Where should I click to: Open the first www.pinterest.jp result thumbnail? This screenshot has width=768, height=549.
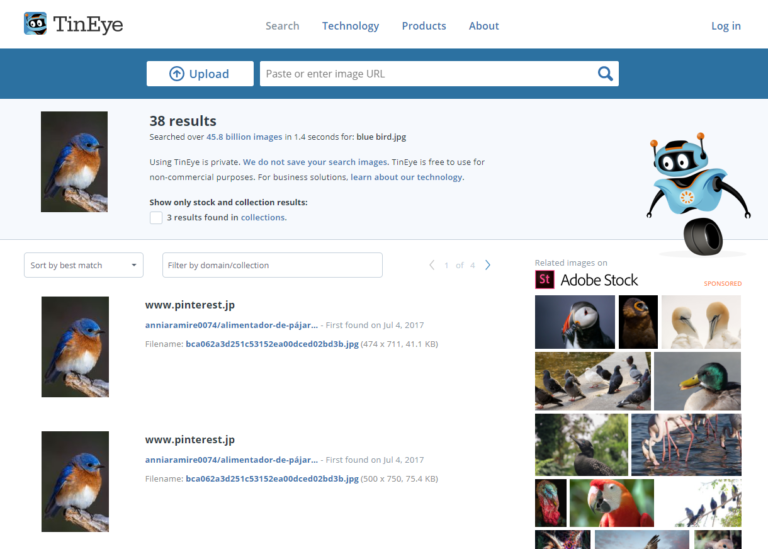75,346
